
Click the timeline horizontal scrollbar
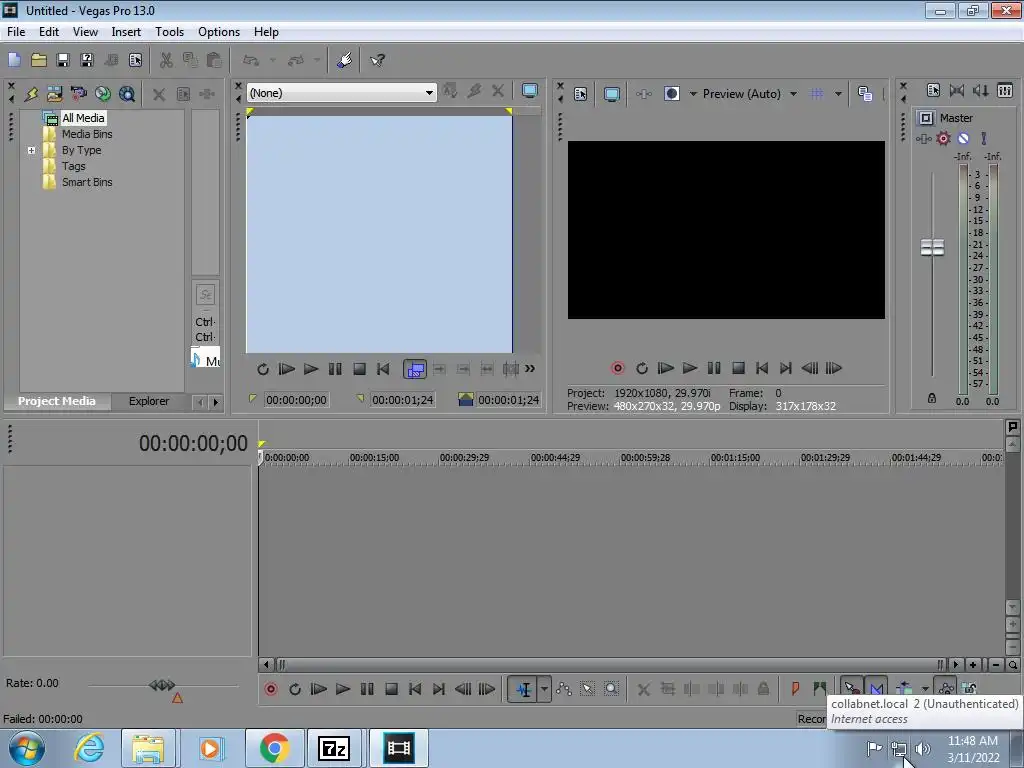click(609, 665)
